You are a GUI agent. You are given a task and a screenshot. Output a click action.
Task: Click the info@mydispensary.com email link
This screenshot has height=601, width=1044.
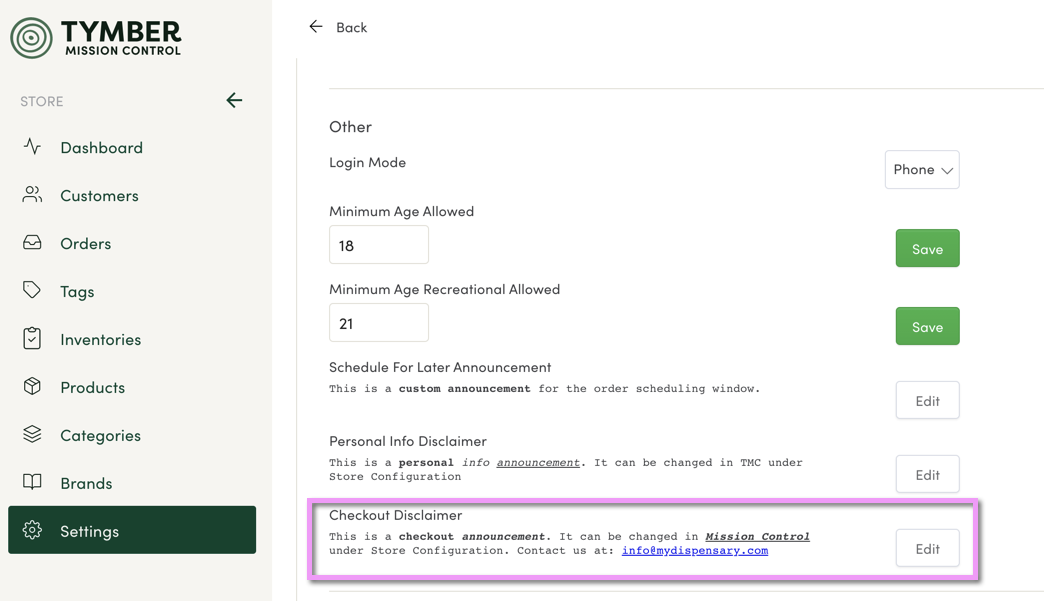[694, 550]
